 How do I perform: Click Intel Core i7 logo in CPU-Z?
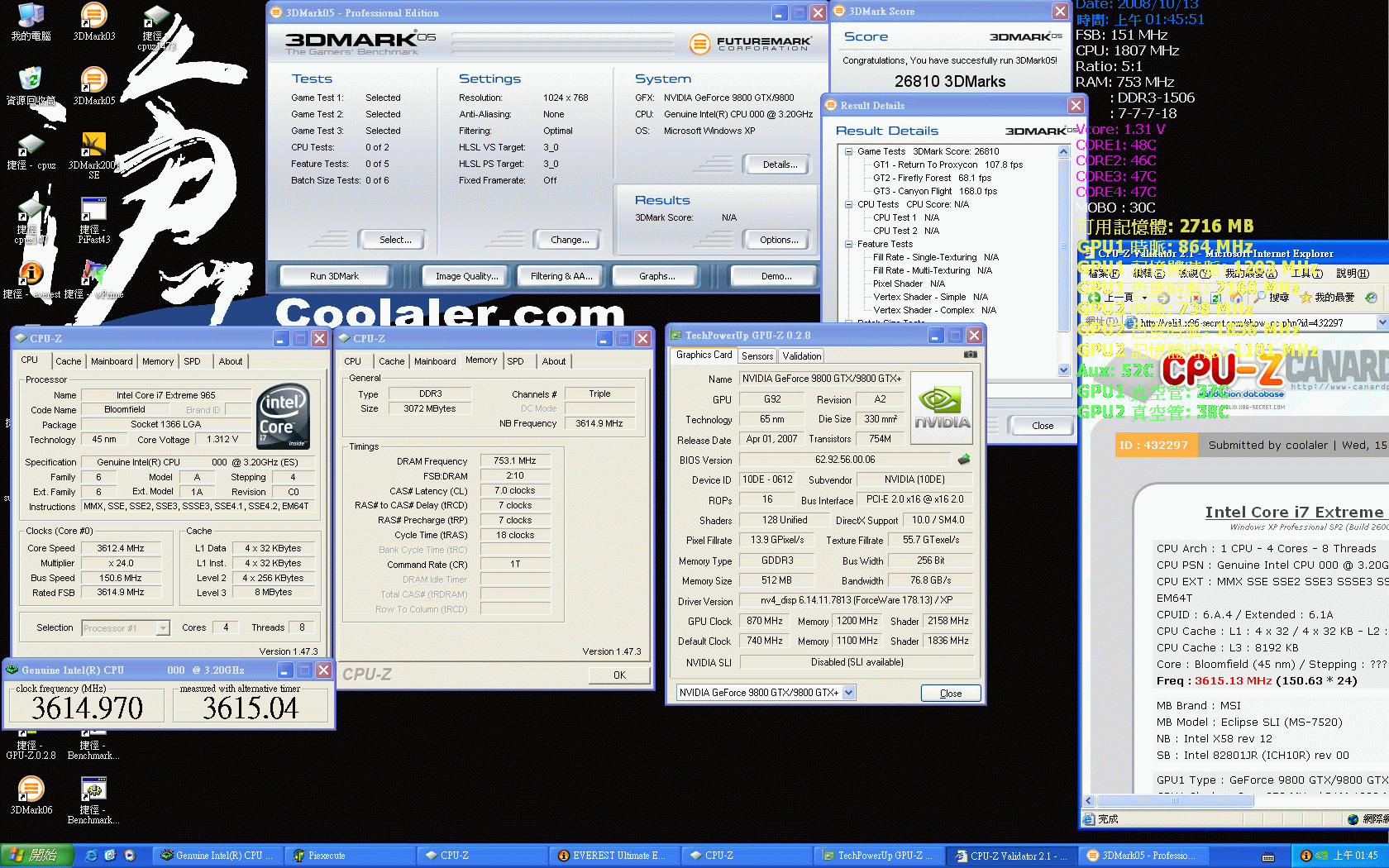[x=284, y=416]
